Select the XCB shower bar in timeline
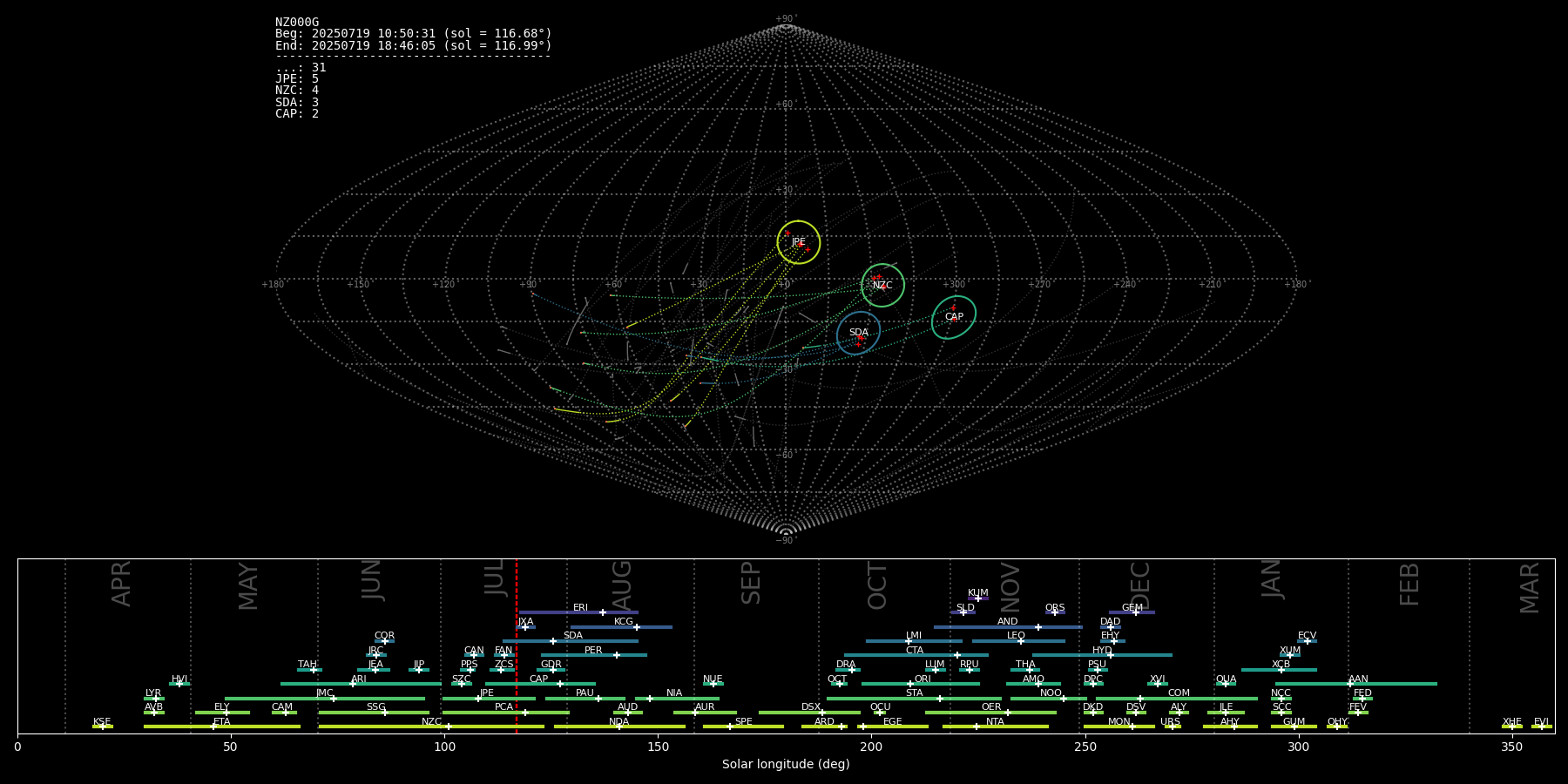 [1279, 670]
